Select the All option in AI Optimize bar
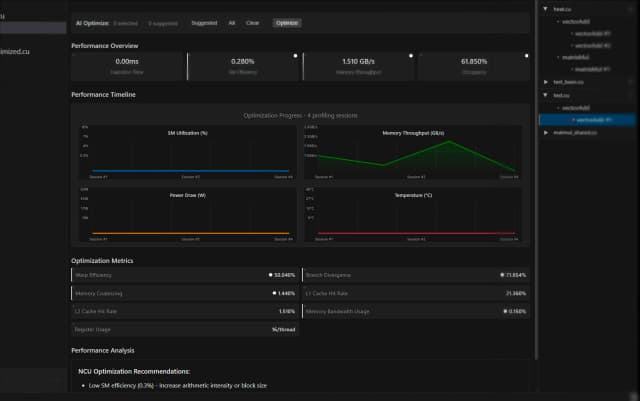Screen dimensions: 640x401 click(232, 22)
